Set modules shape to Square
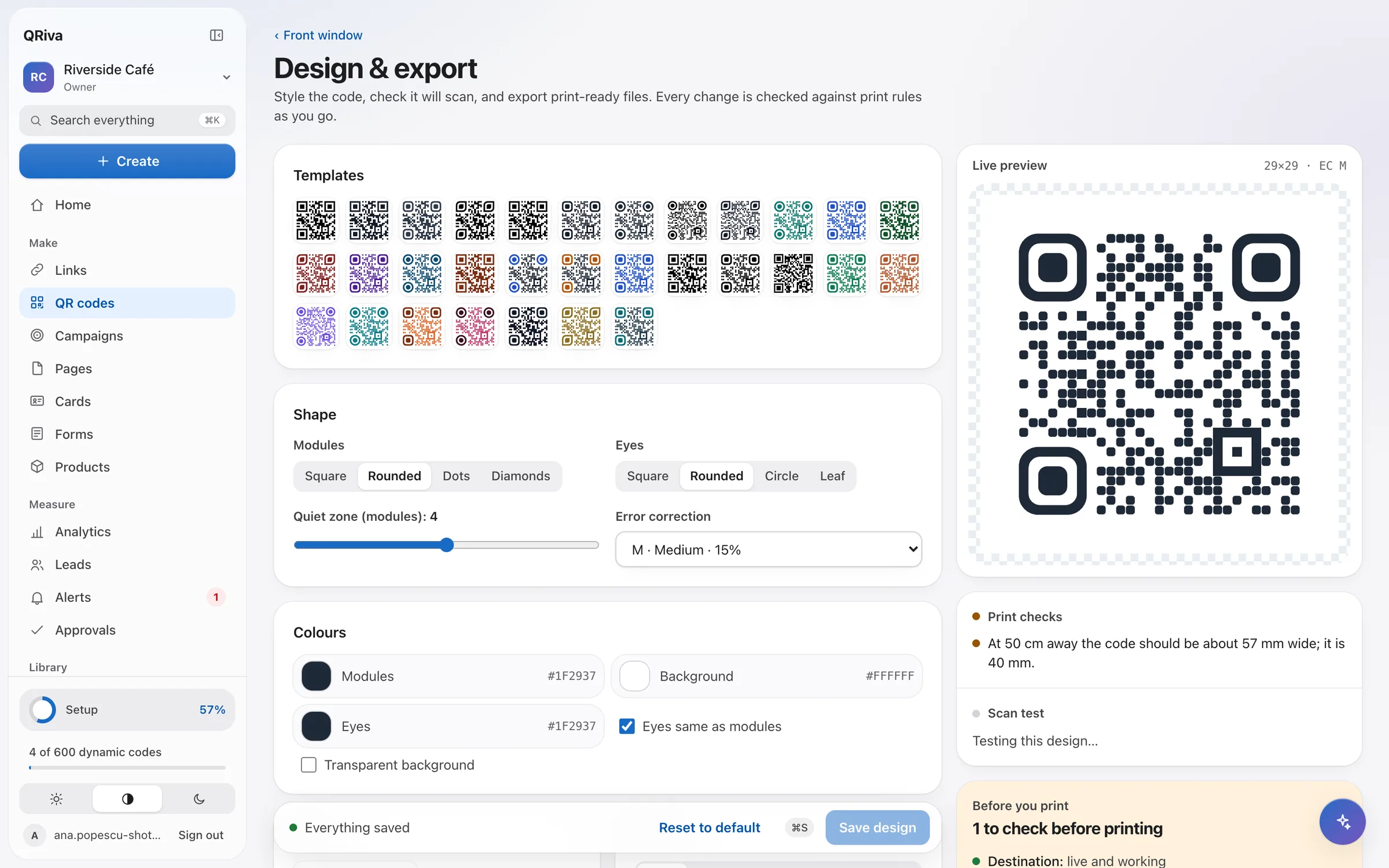Viewport: 1389px width, 868px height. click(x=325, y=476)
